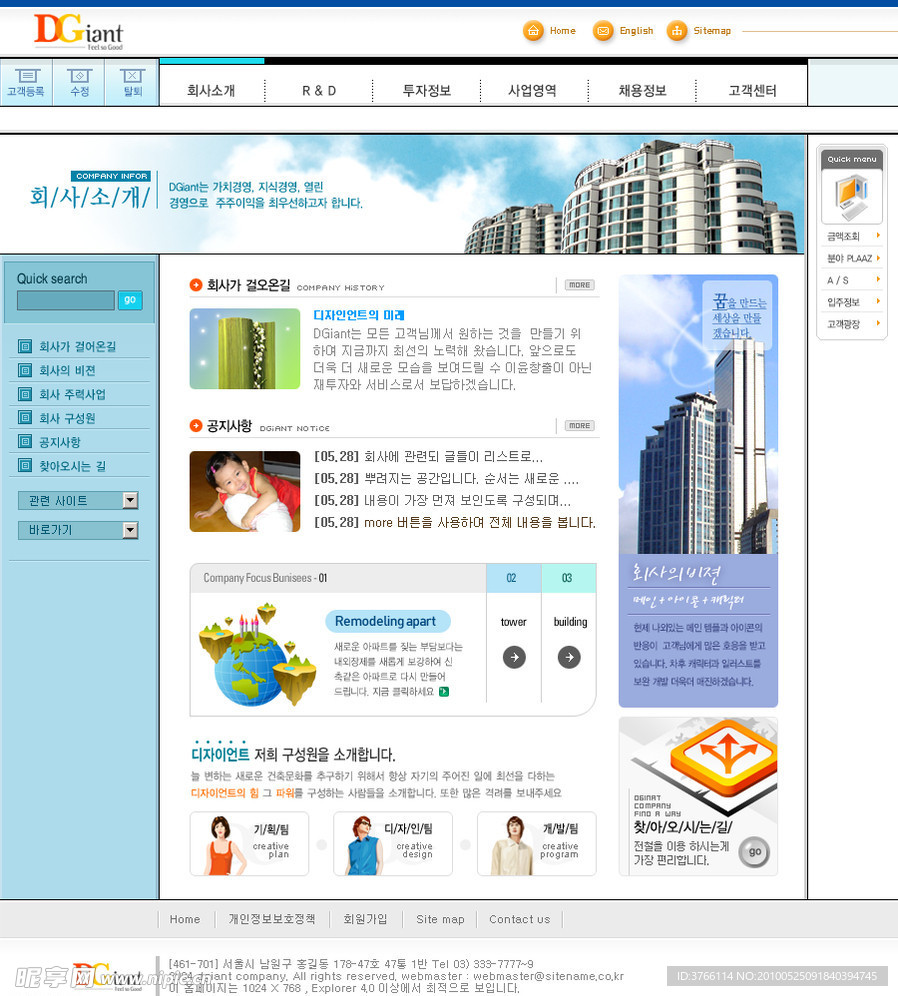Open the 회사소개 menu
This screenshot has height=996, width=898.
(x=211, y=91)
